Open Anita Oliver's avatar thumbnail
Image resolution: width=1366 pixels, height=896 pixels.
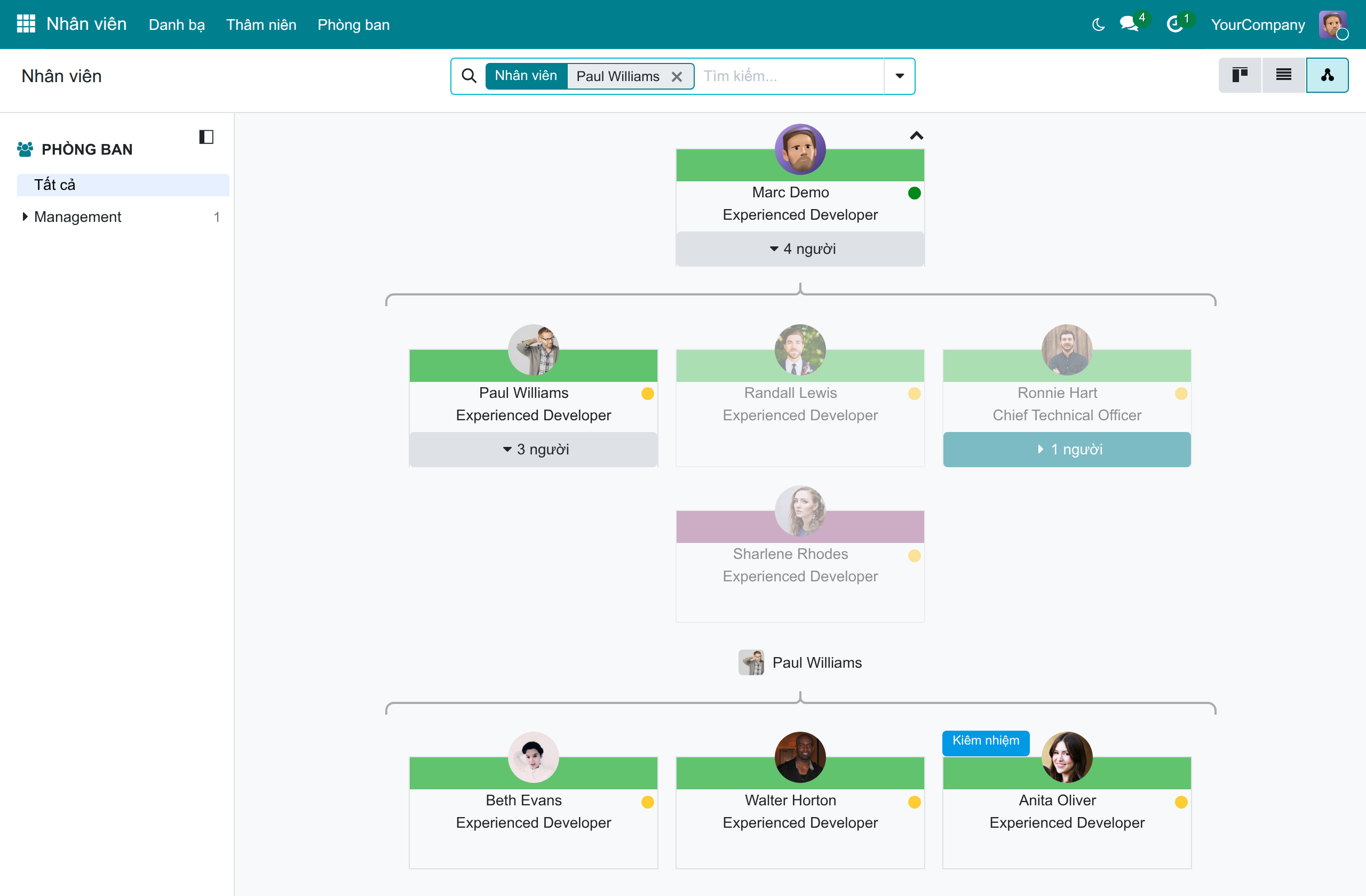click(1067, 757)
